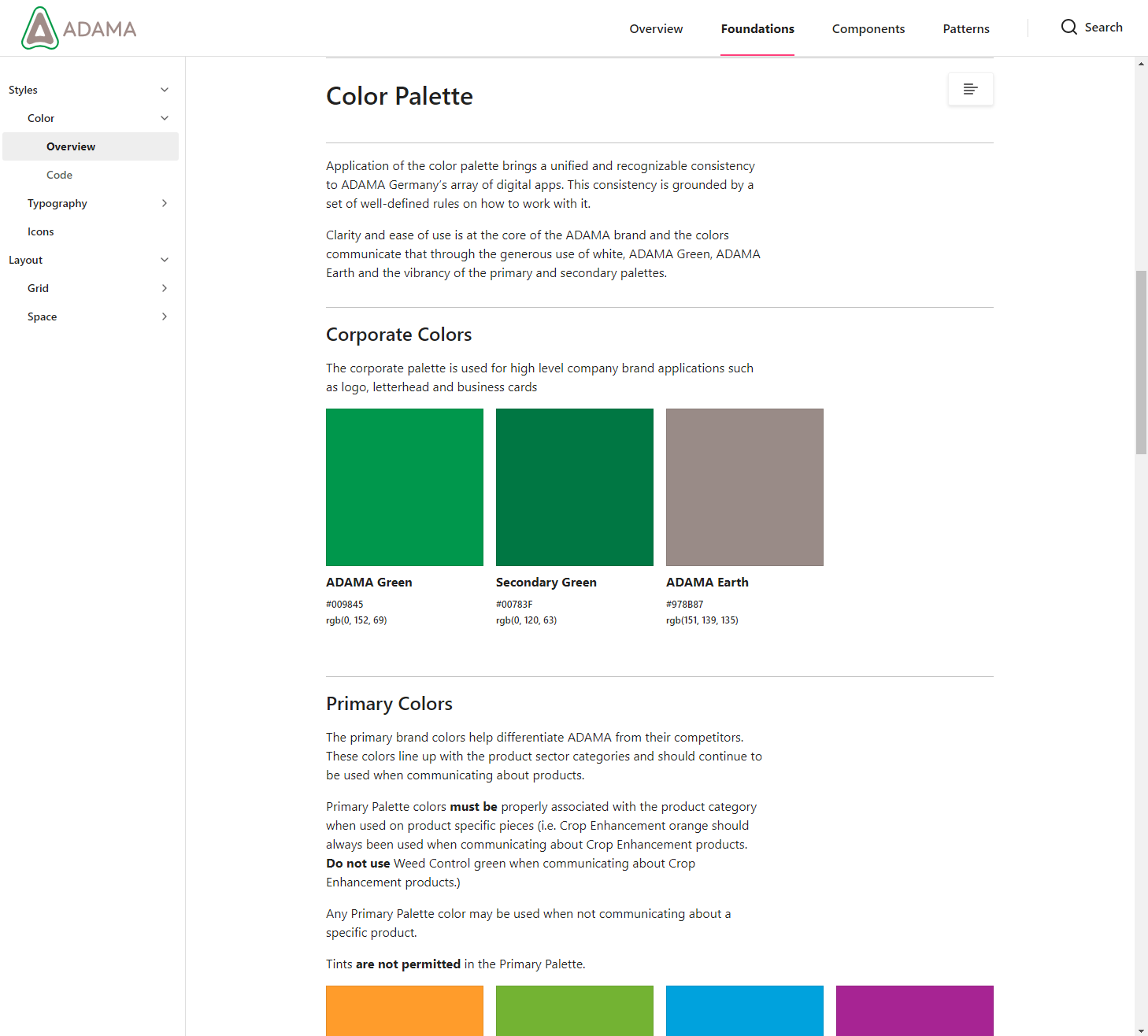Open the Code sidebar item

(x=59, y=175)
